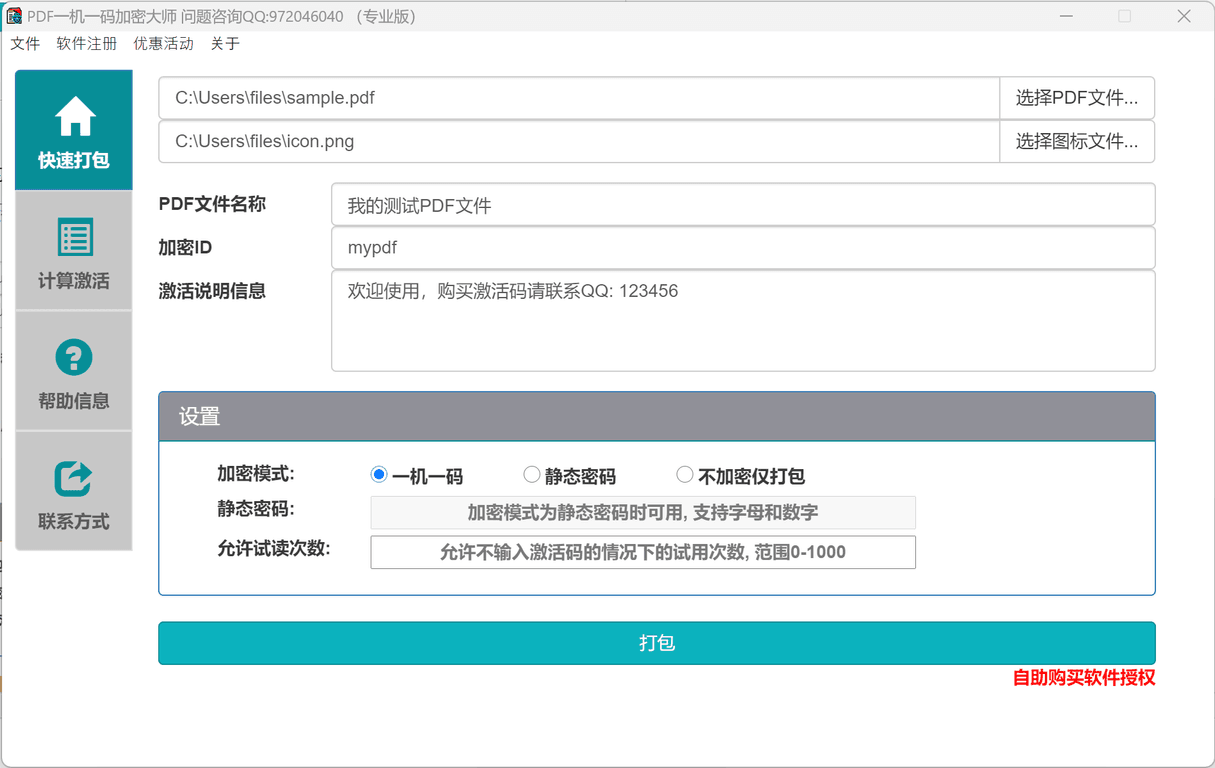Select the 计算激活 sidebar icon
This screenshot has width=1215, height=768.
coord(73,240)
